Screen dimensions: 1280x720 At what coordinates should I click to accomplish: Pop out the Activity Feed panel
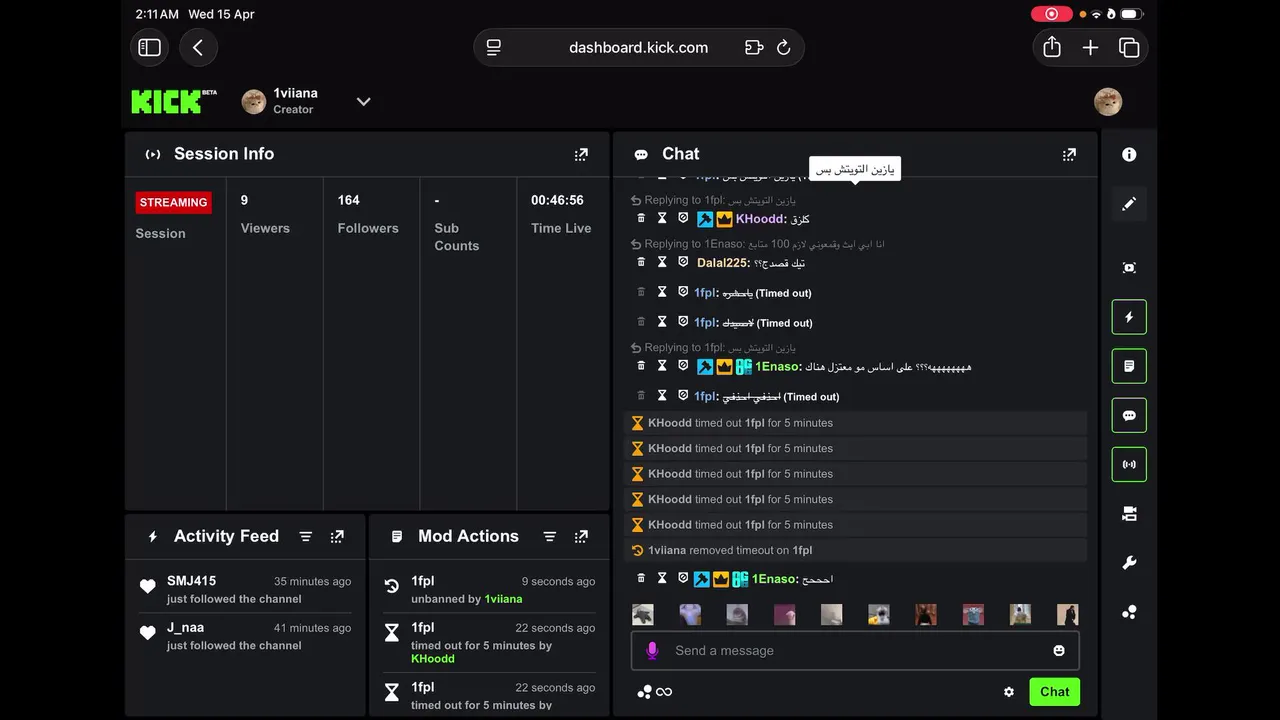coord(337,537)
